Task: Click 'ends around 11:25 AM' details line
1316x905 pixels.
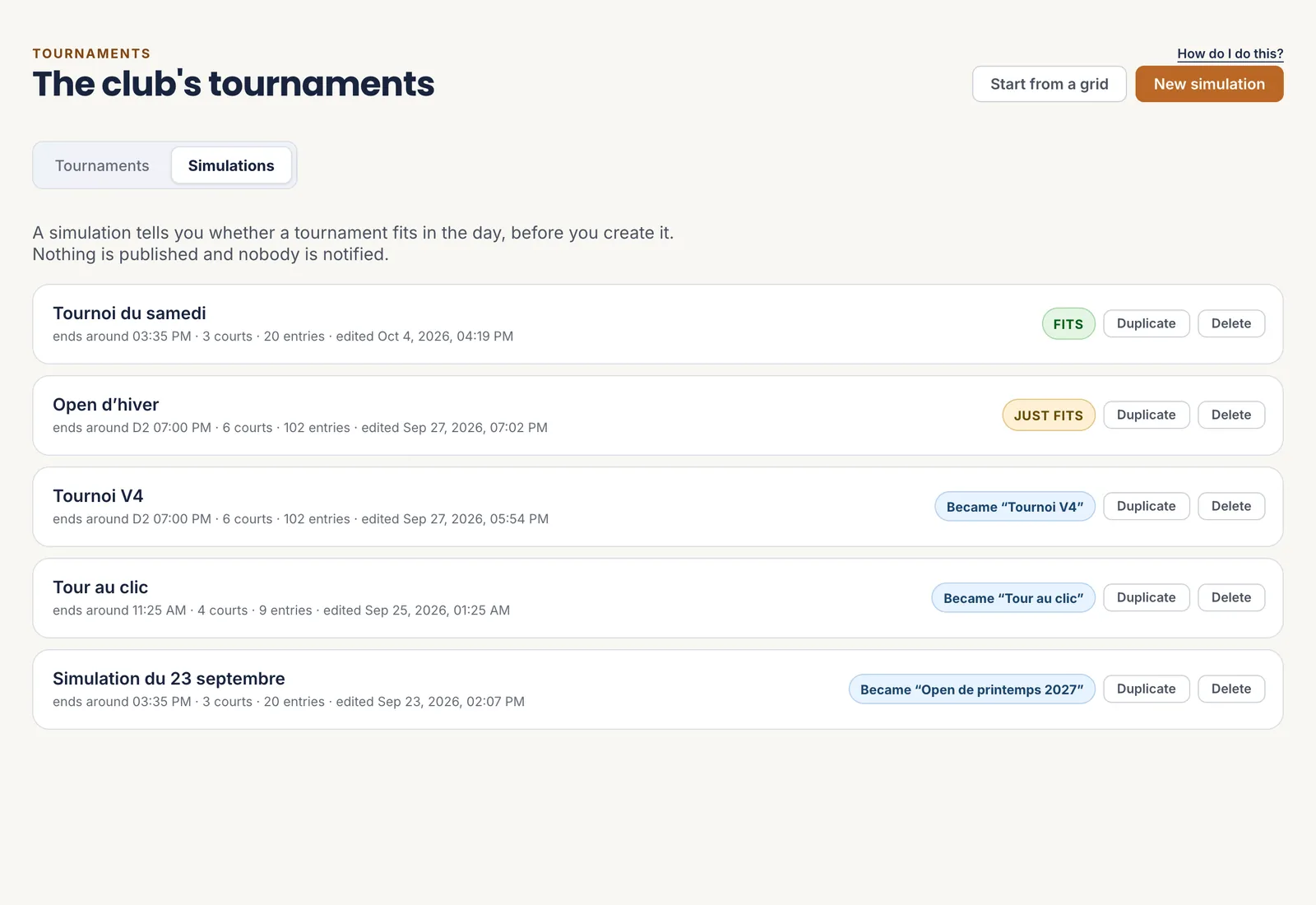Action: 281,610
